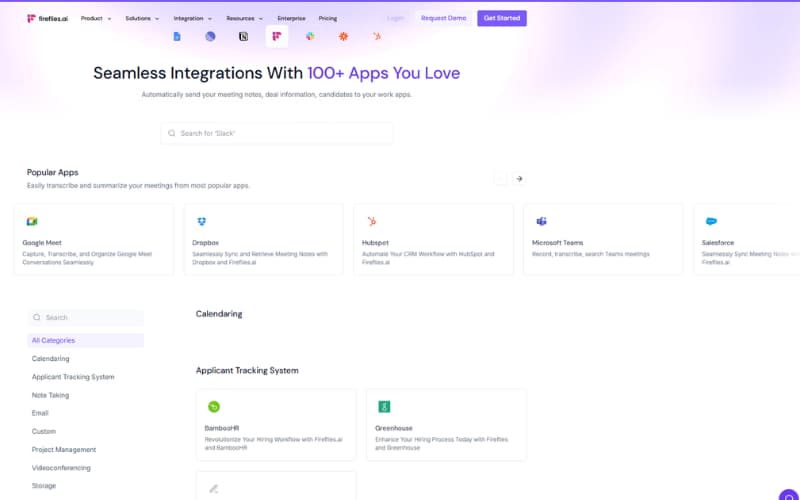
Task: Open the Hubspot integration title
Action: point(376,243)
